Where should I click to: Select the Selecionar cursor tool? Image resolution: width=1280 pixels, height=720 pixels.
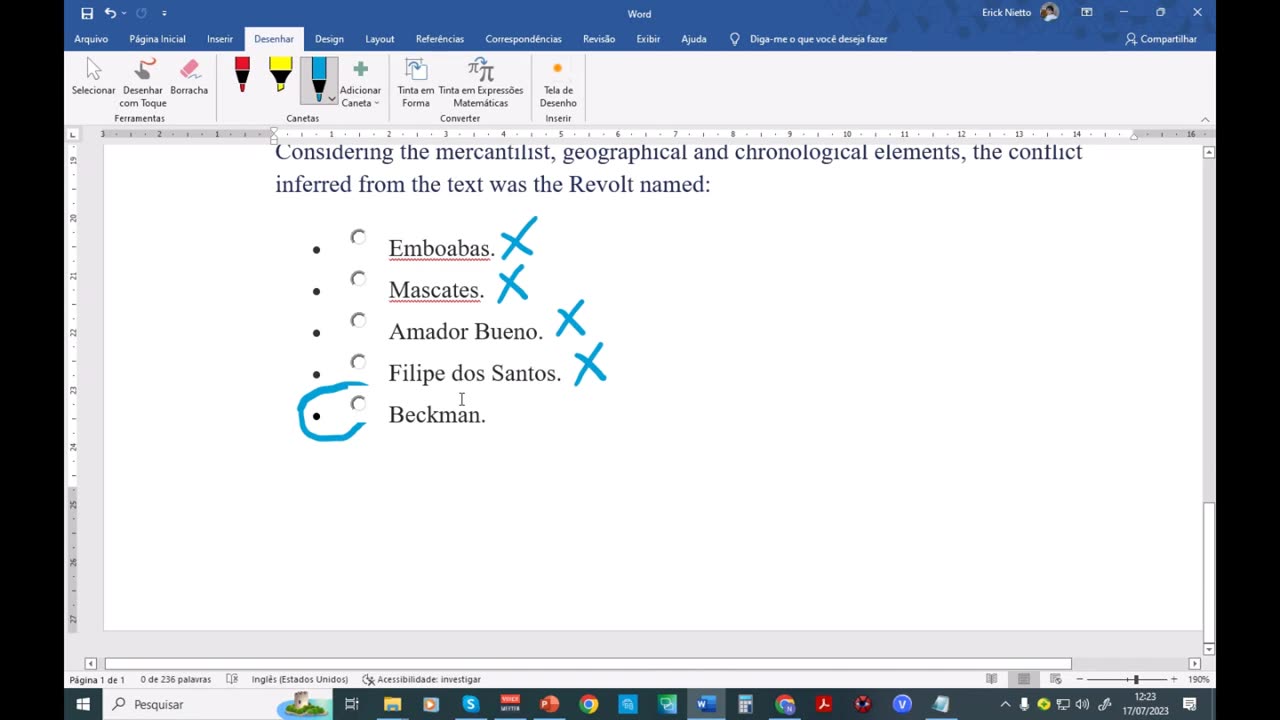(x=93, y=78)
